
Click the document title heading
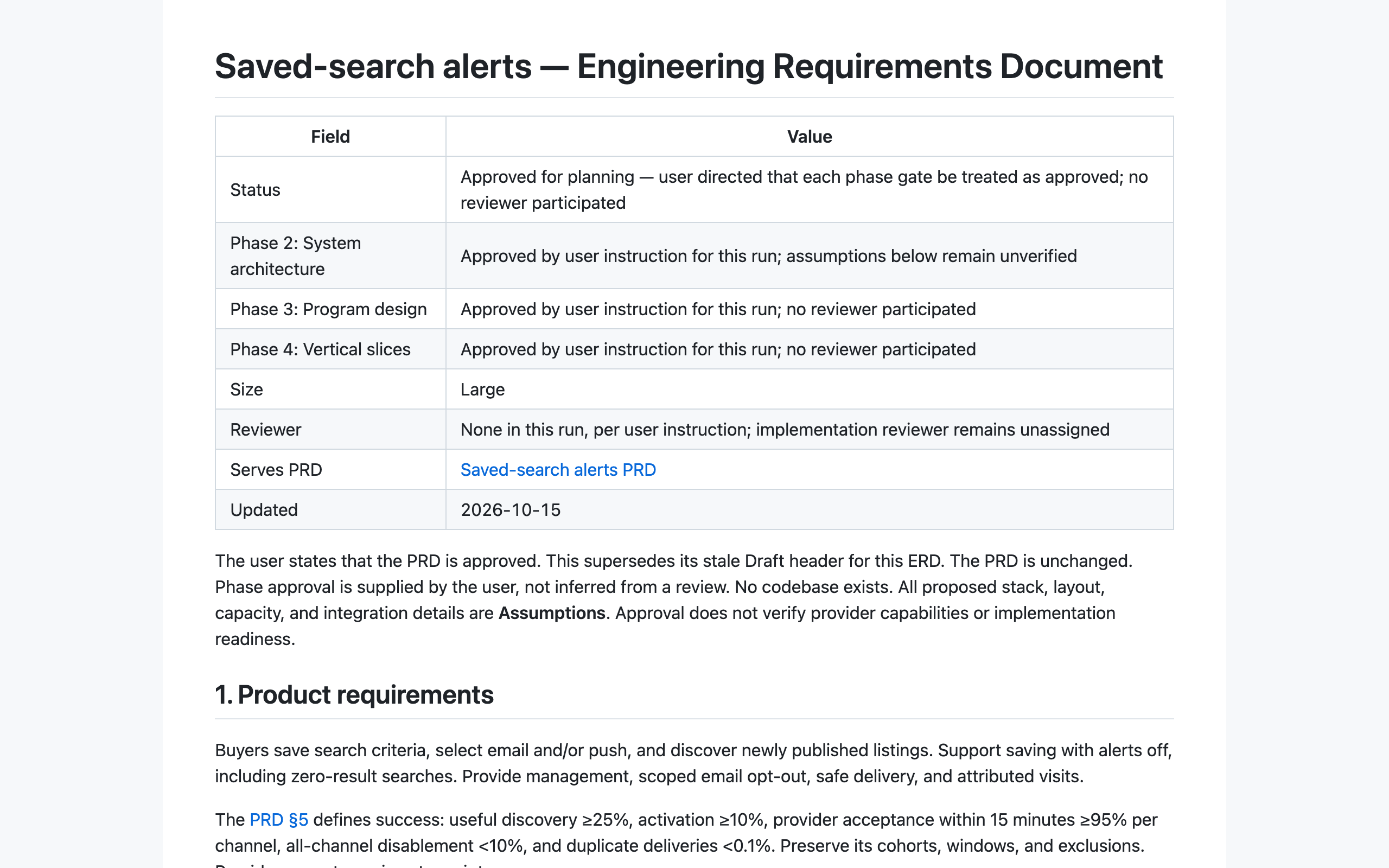[688, 66]
